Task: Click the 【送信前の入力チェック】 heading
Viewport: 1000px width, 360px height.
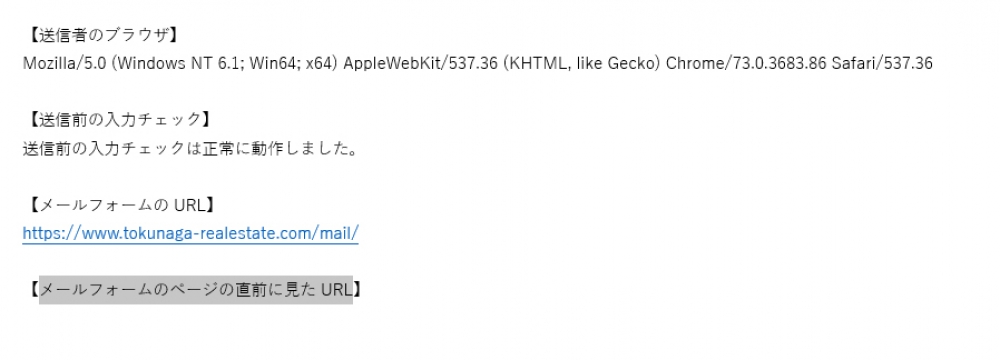Action: [119, 119]
